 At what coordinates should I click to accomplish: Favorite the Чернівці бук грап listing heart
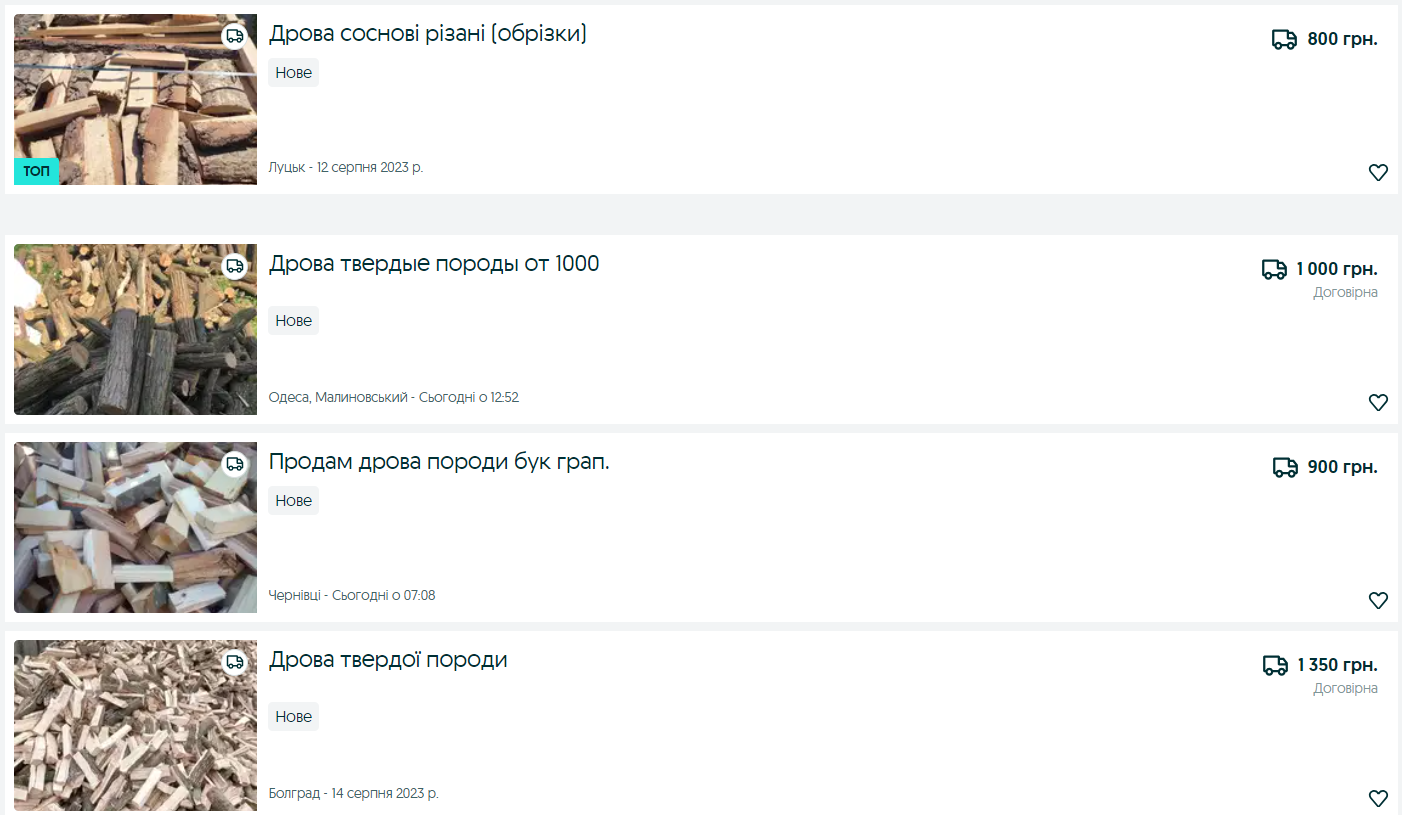point(1378,600)
